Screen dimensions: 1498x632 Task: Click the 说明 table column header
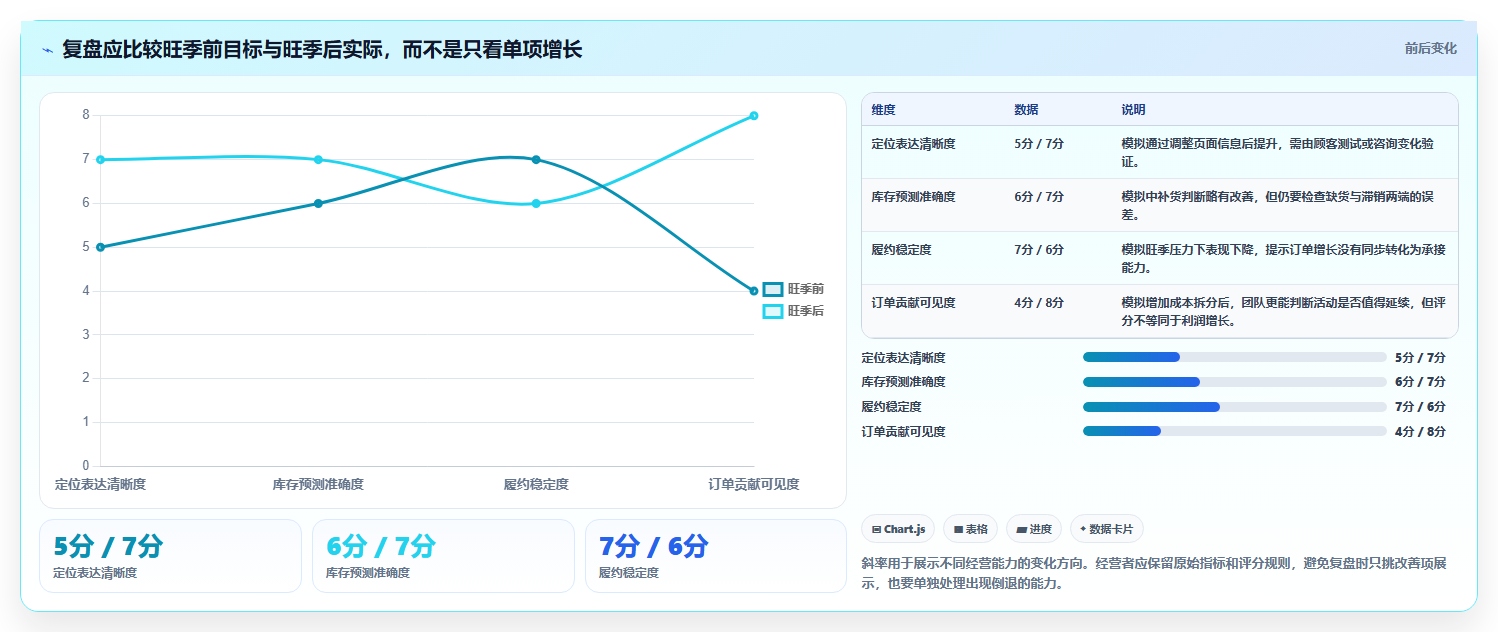[x=1133, y=109]
